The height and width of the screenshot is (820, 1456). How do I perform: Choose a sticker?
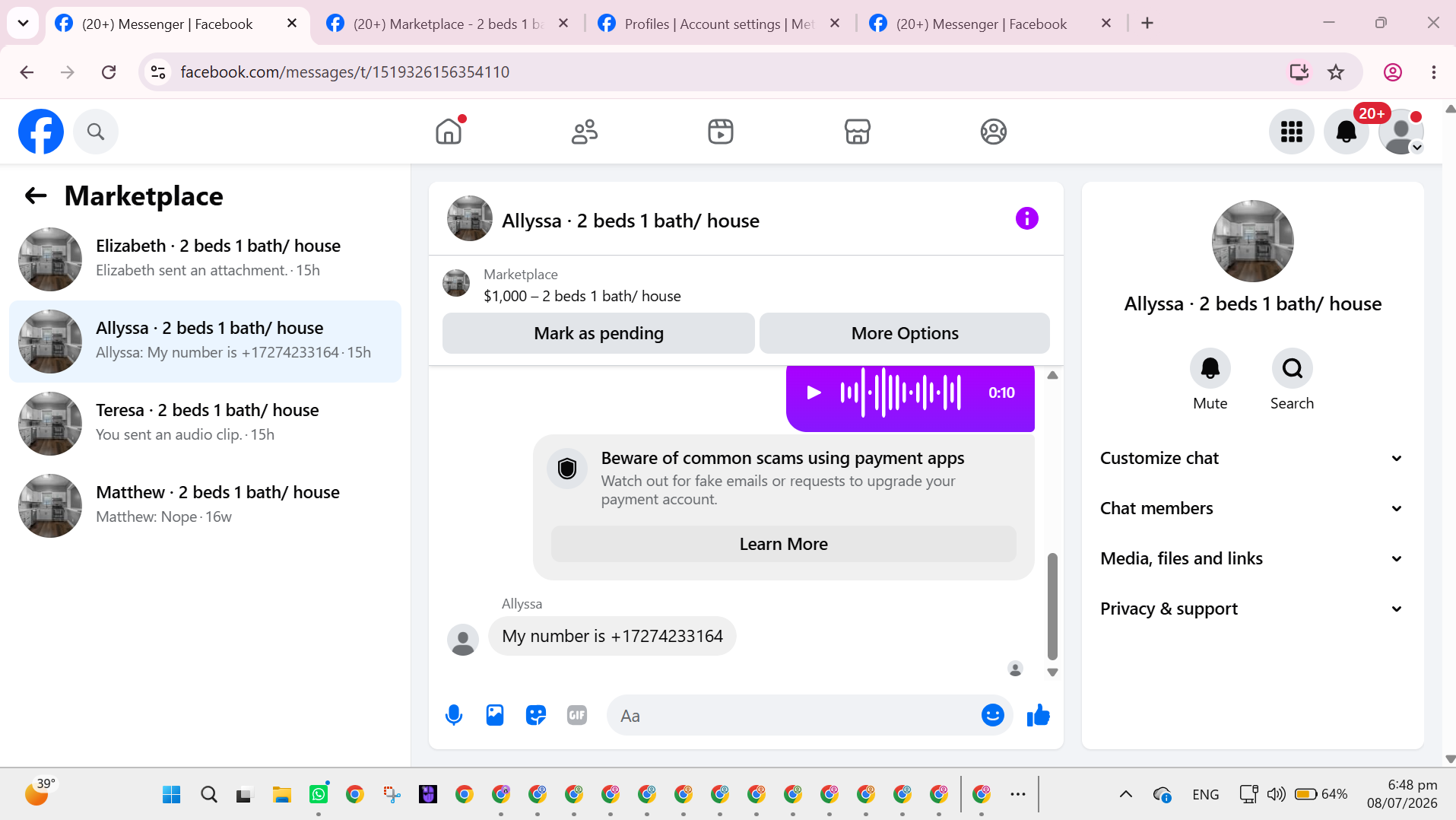click(x=536, y=715)
